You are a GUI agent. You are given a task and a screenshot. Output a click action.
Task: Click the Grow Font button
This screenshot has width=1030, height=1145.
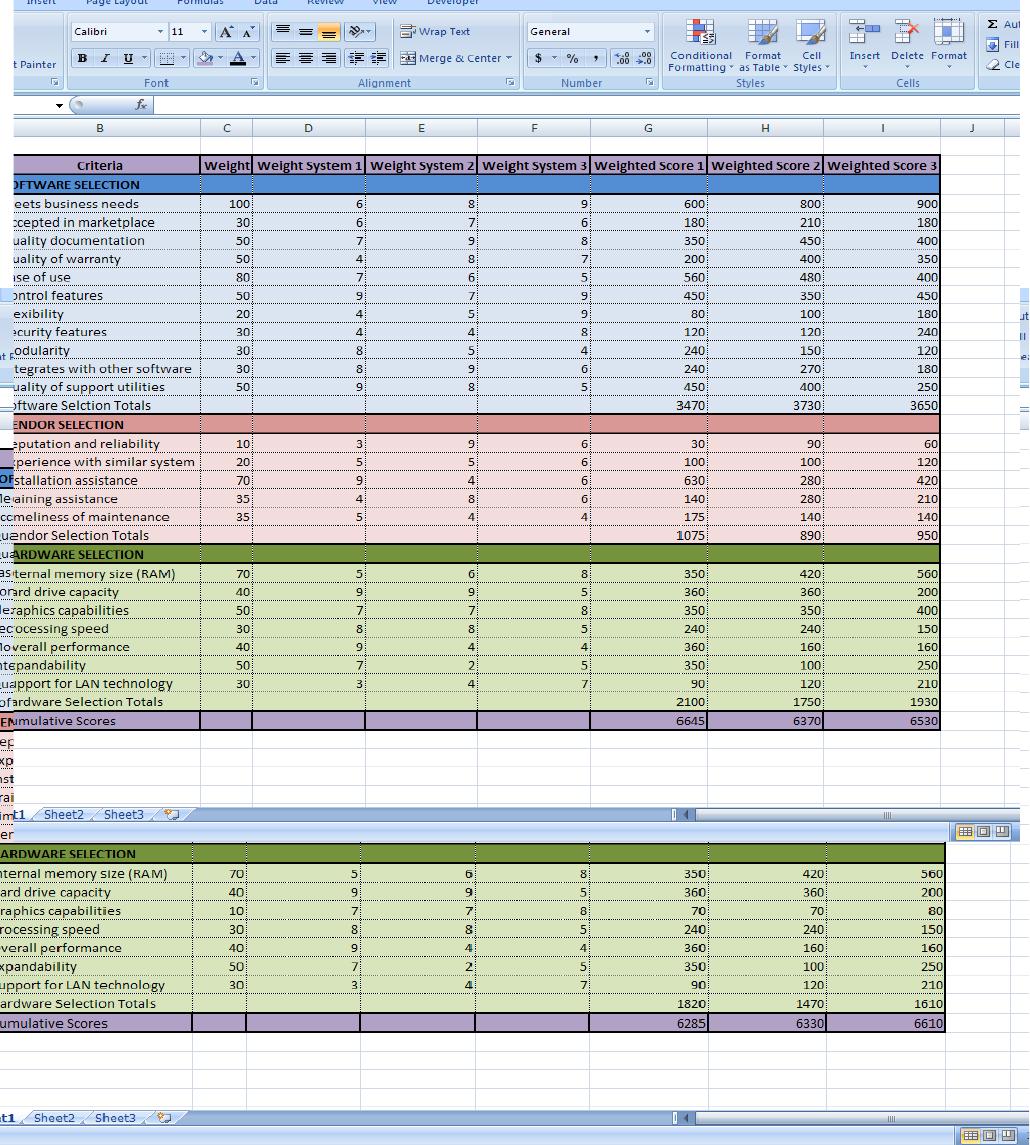click(226, 31)
